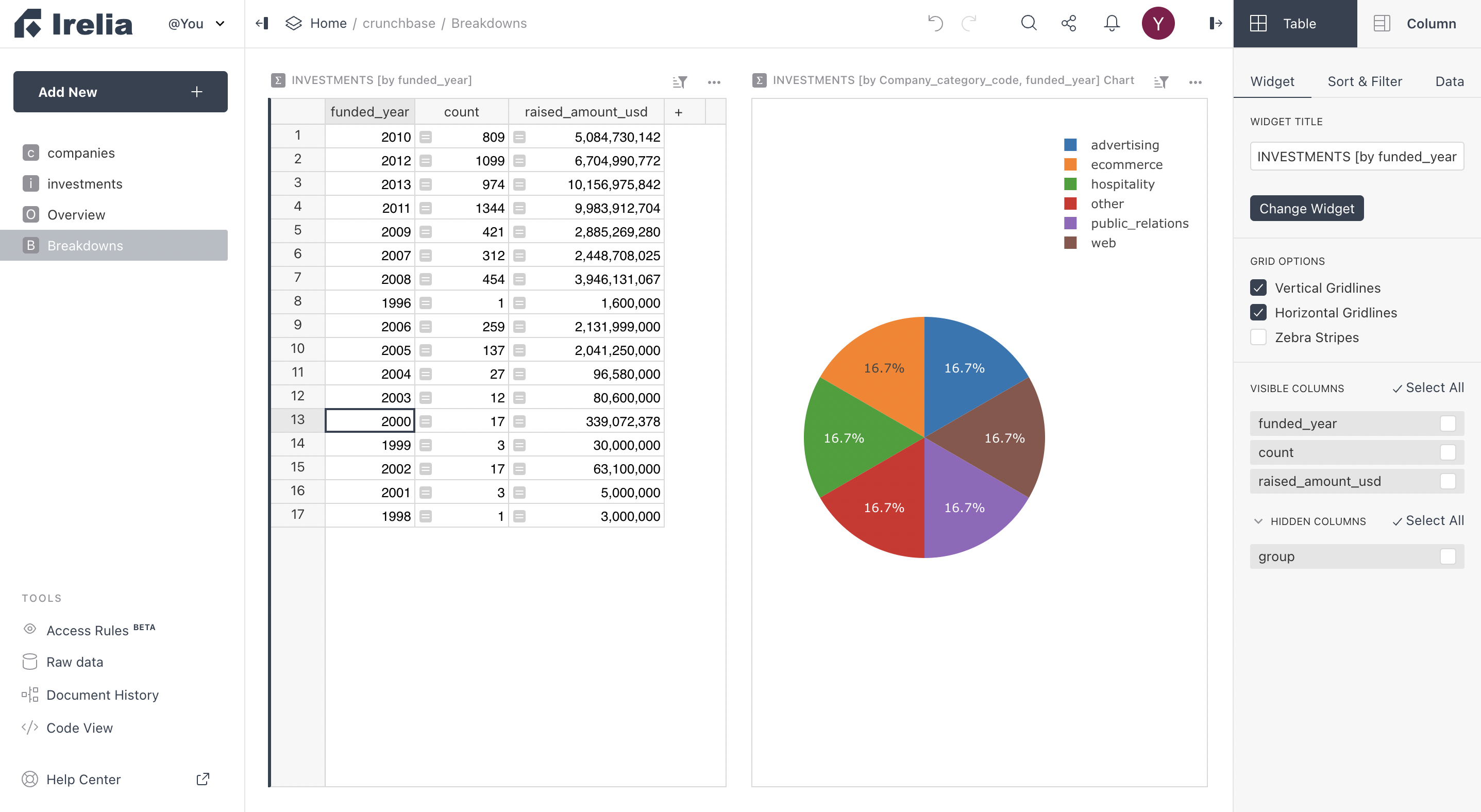Open sort filter icon of funded_year table
Screen dimensions: 1481x812
[x=680, y=81]
